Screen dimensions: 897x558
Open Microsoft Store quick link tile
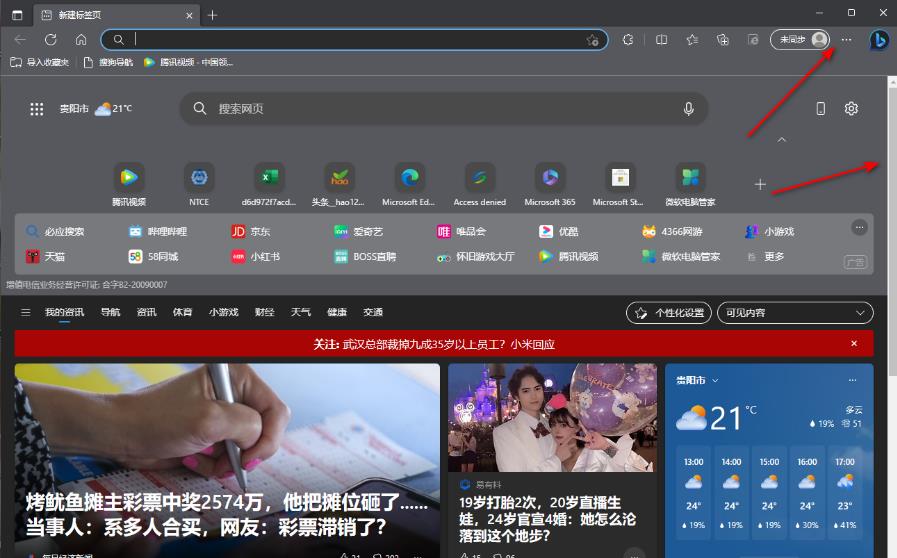coord(618,184)
